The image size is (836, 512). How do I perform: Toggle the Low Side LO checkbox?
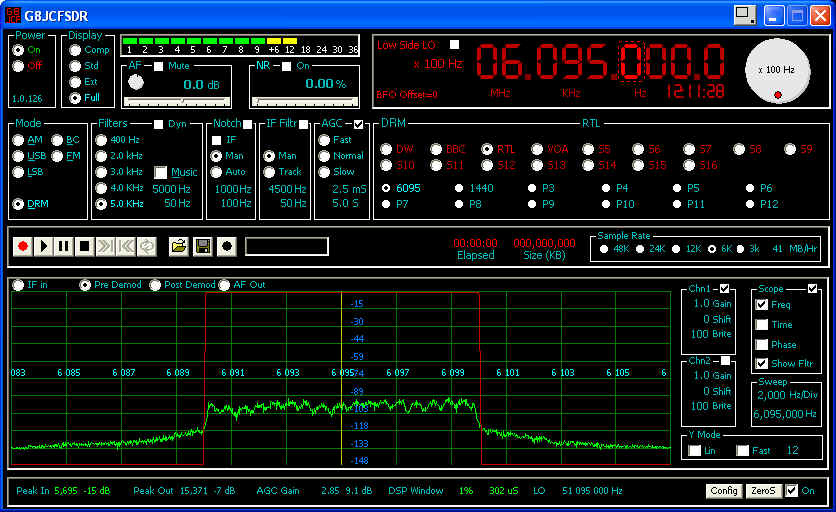pyautogui.click(x=455, y=45)
